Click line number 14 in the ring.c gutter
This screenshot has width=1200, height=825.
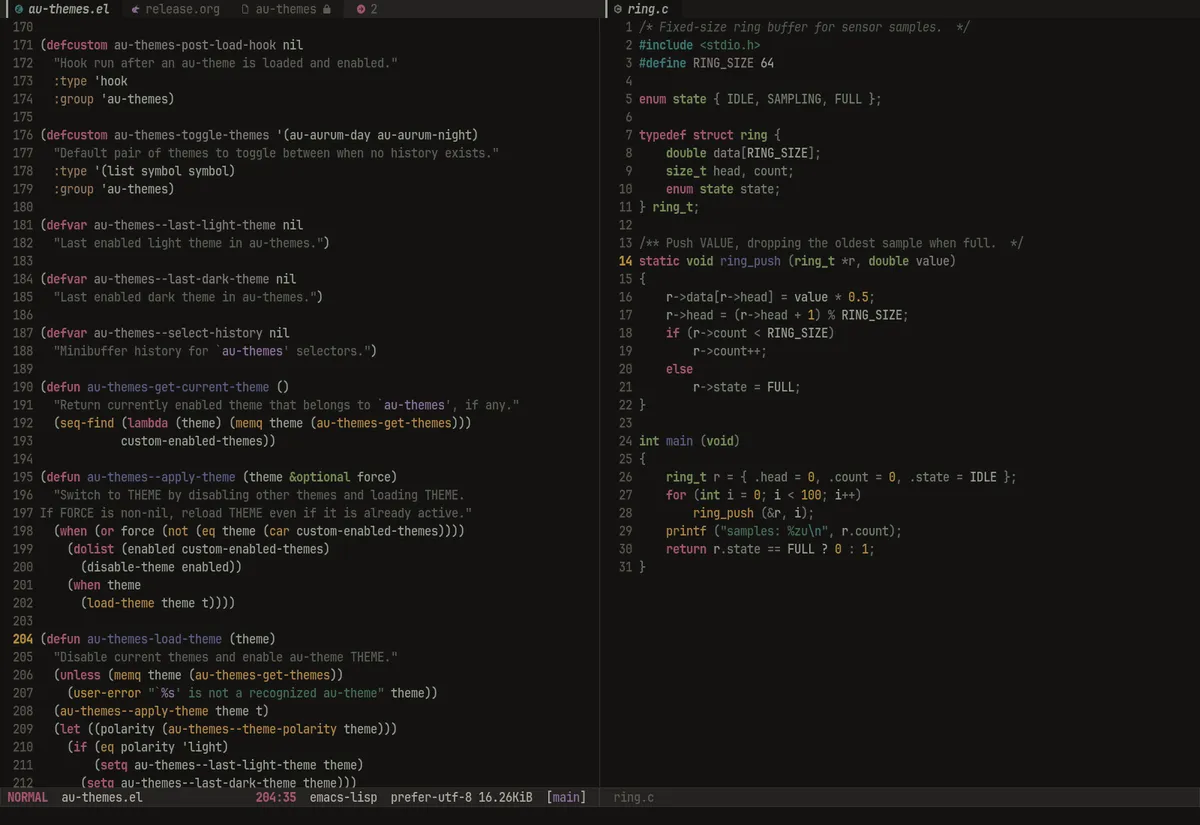(625, 261)
